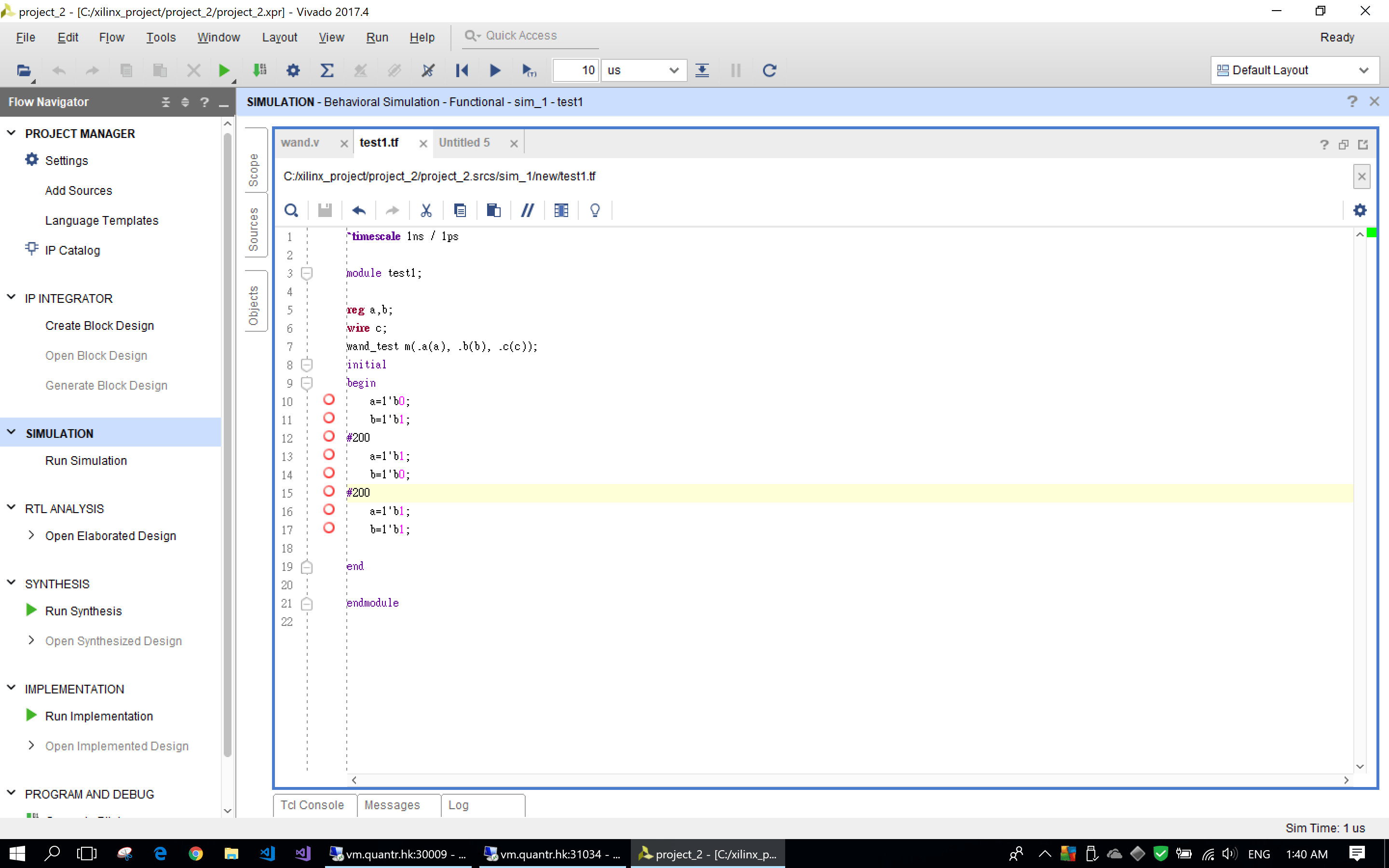Click the Search magnifier in editor toolbar
This screenshot has width=1389, height=868.
pos(291,210)
